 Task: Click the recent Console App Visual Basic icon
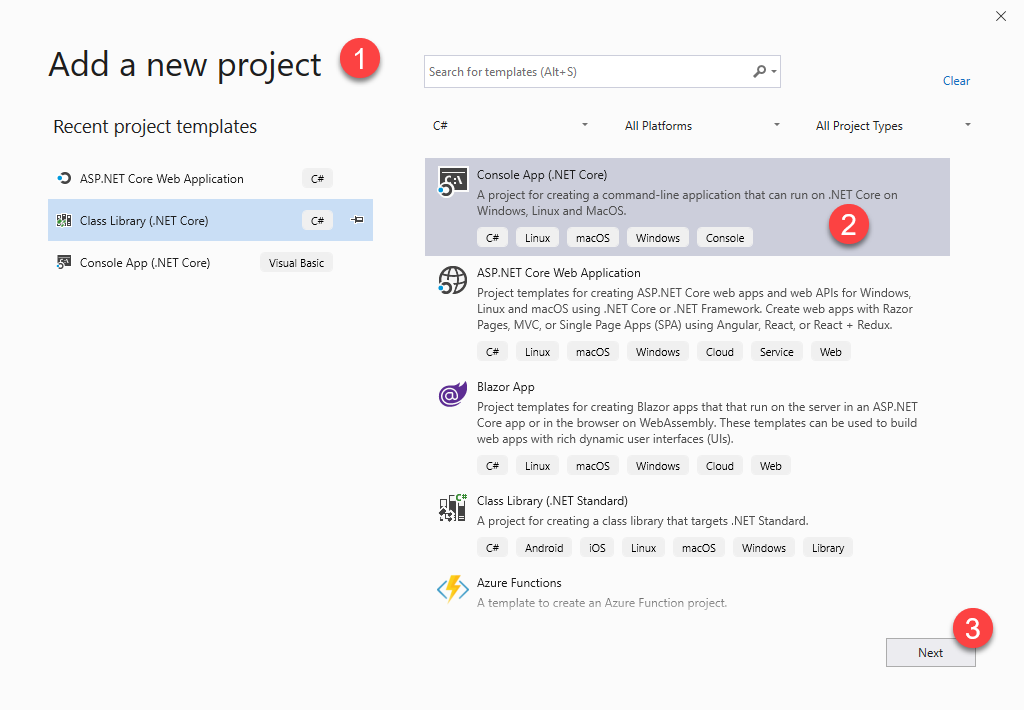click(64, 263)
